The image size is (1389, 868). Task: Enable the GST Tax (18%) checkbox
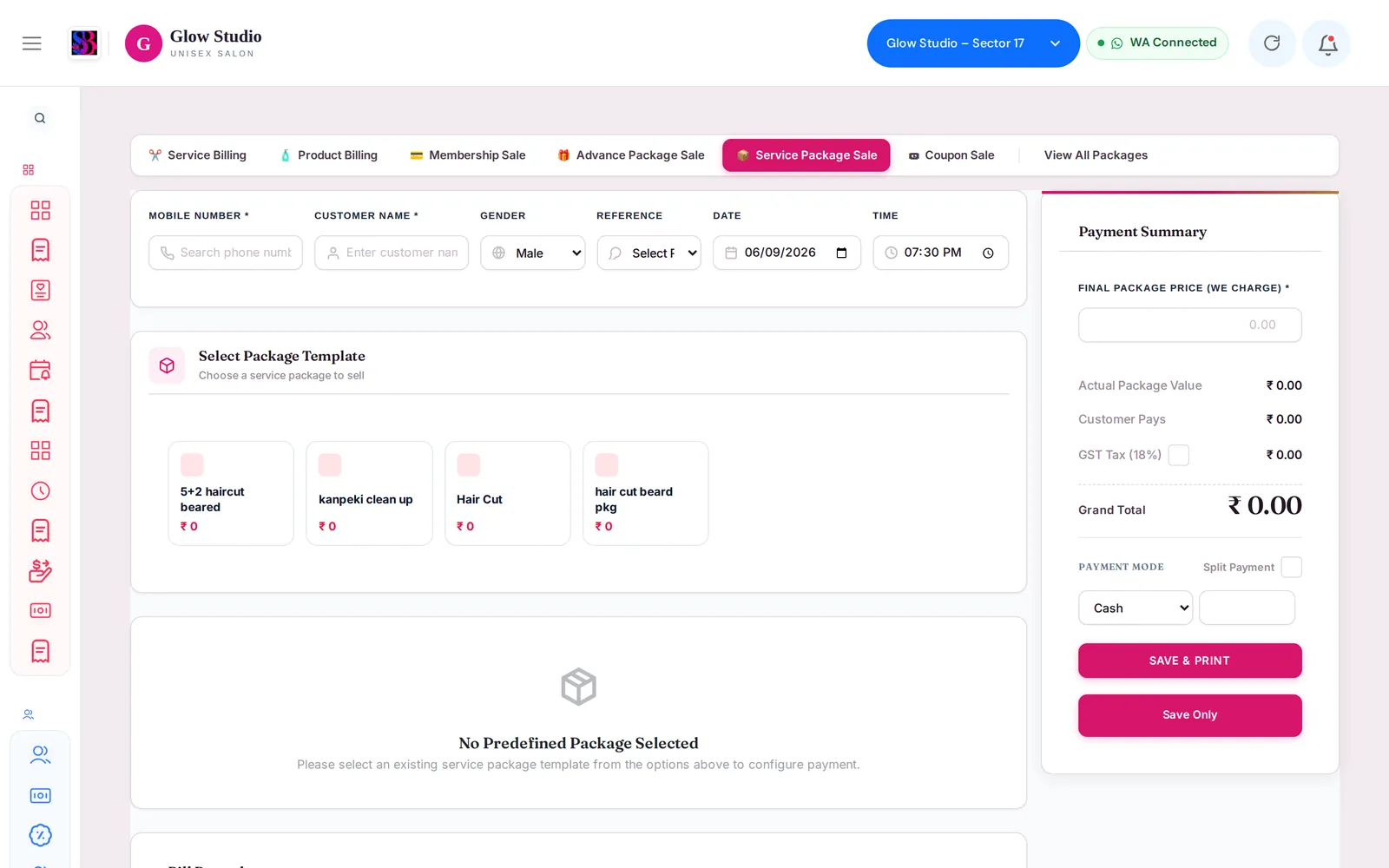coord(1178,455)
